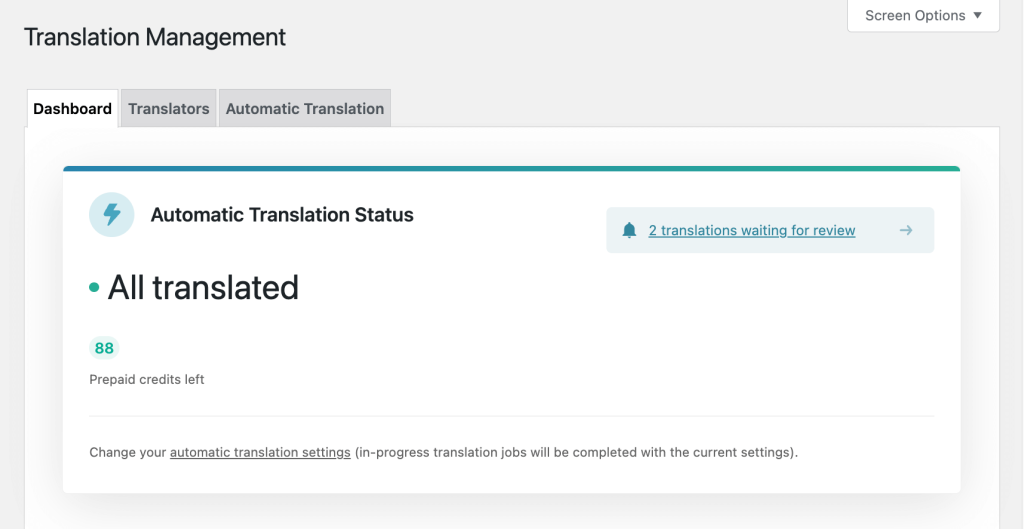The width and height of the screenshot is (1024, 529).
Task: Open automatic translation settings link
Action: coord(260,452)
